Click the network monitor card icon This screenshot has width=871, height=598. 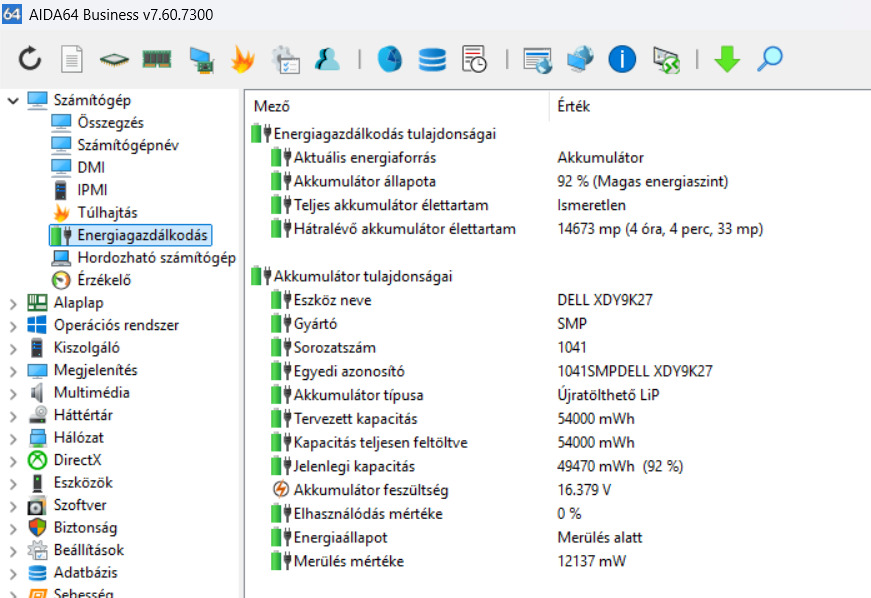tap(201, 60)
